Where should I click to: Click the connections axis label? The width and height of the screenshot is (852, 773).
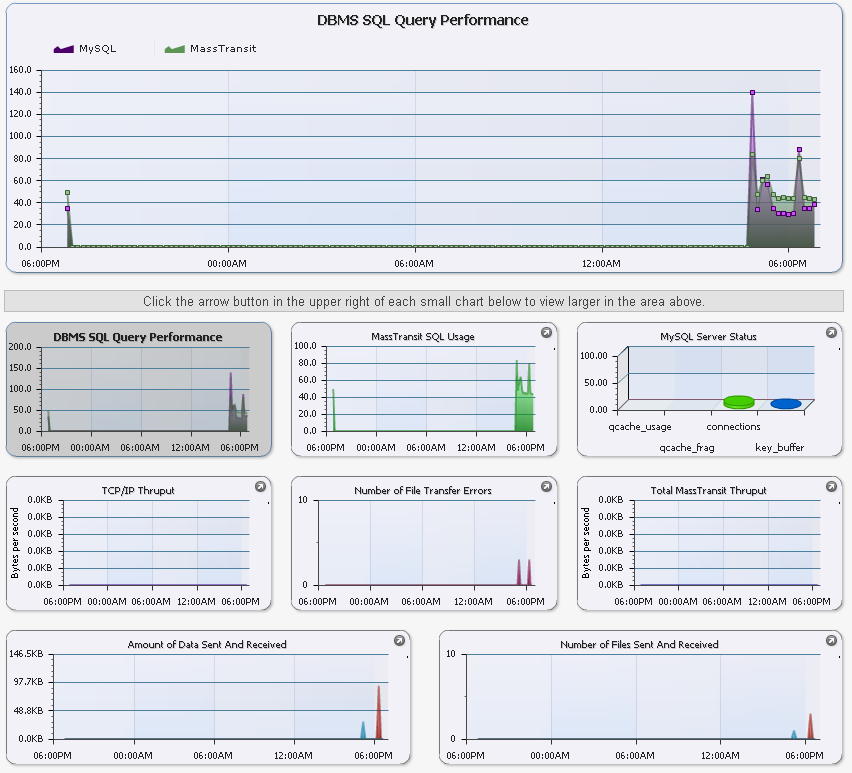coord(733,427)
